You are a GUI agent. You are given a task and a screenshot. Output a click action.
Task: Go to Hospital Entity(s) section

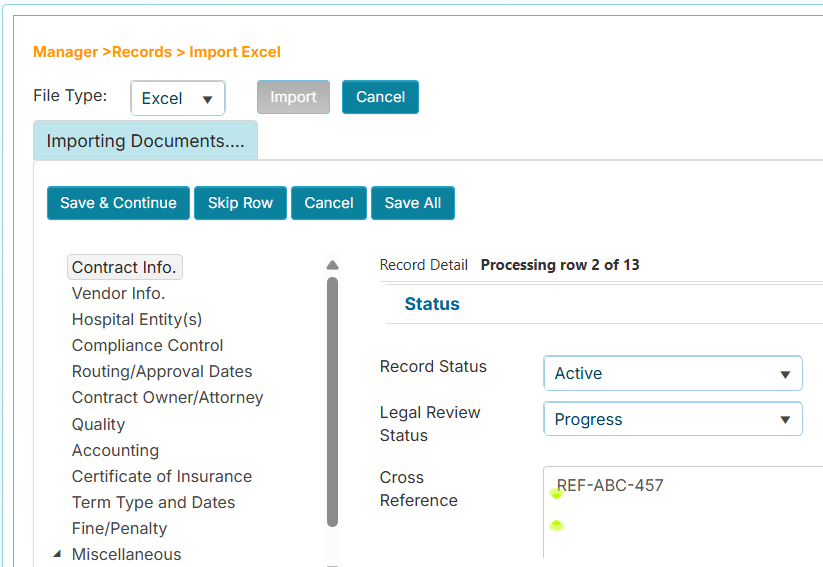(x=136, y=319)
